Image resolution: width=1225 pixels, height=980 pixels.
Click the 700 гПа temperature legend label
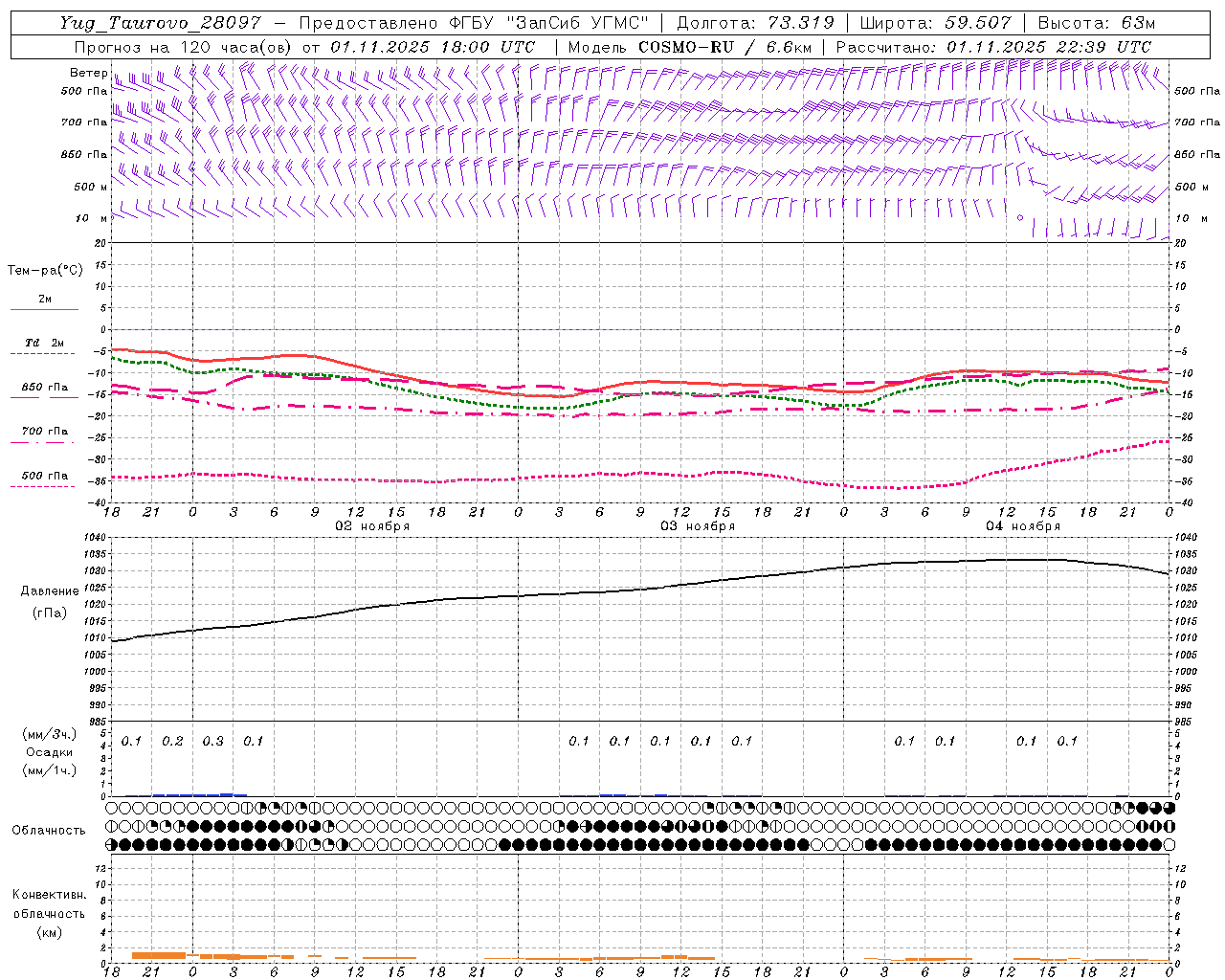coord(45,432)
